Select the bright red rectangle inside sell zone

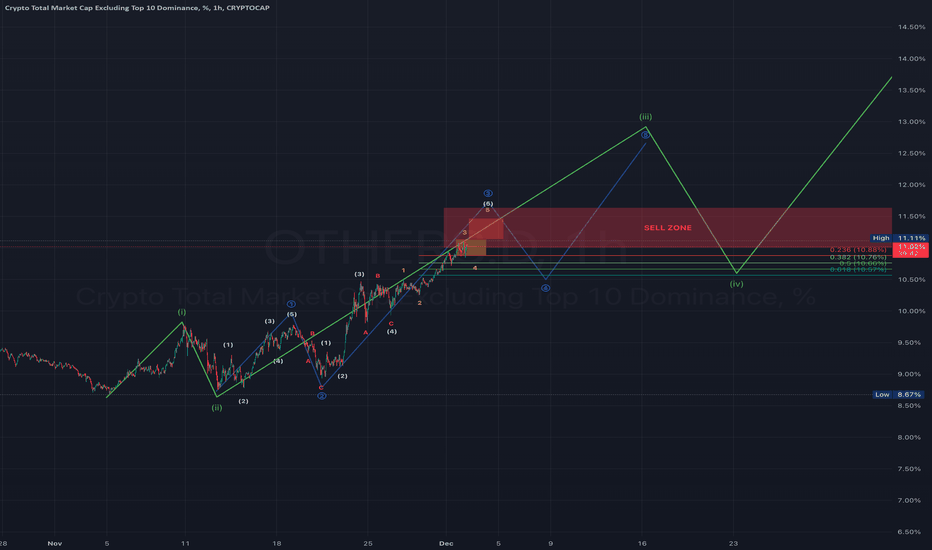pos(486,229)
